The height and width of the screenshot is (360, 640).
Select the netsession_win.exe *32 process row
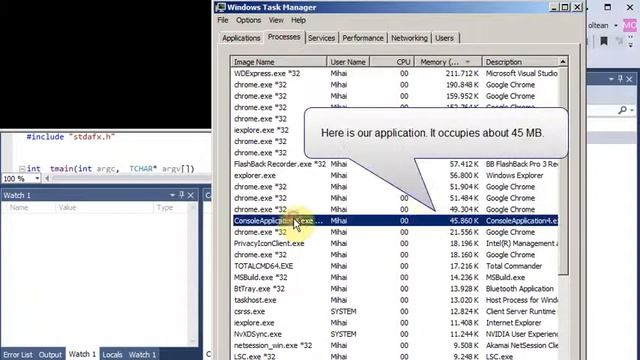click(x=395, y=345)
